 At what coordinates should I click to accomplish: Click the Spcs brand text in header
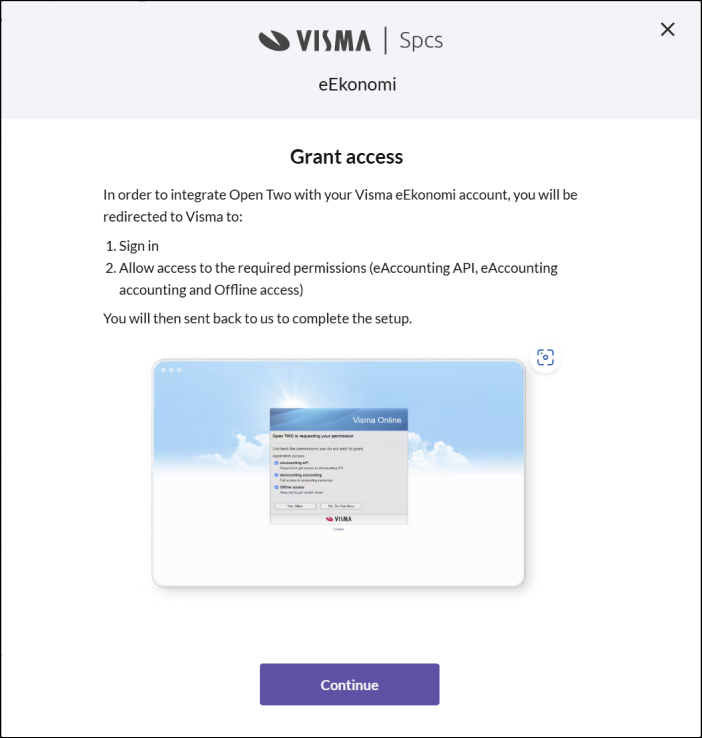(x=421, y=40)
